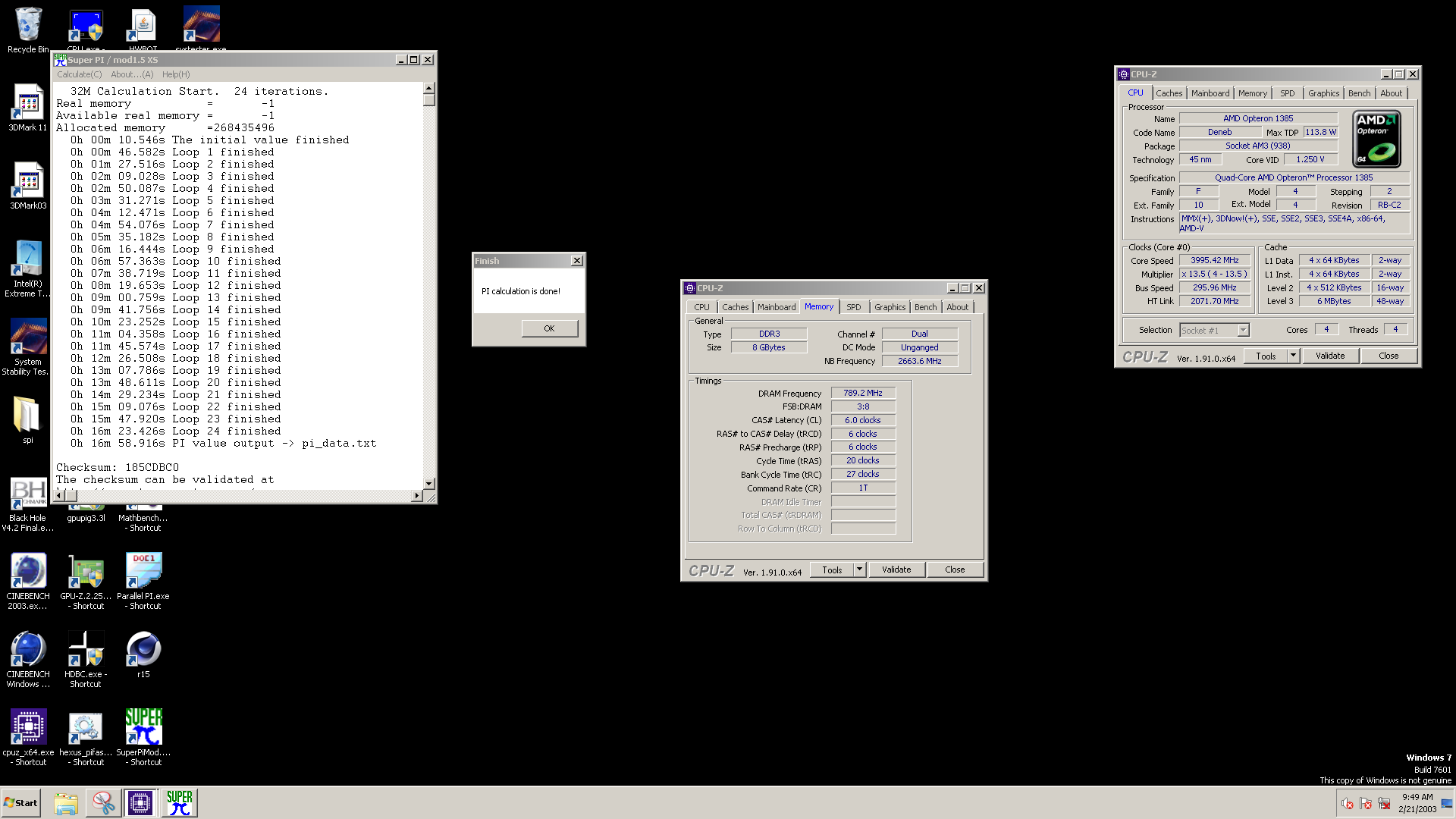Open Graphics tab in Memory CPU-Z window
The image size is (1456, 819).
890,307
